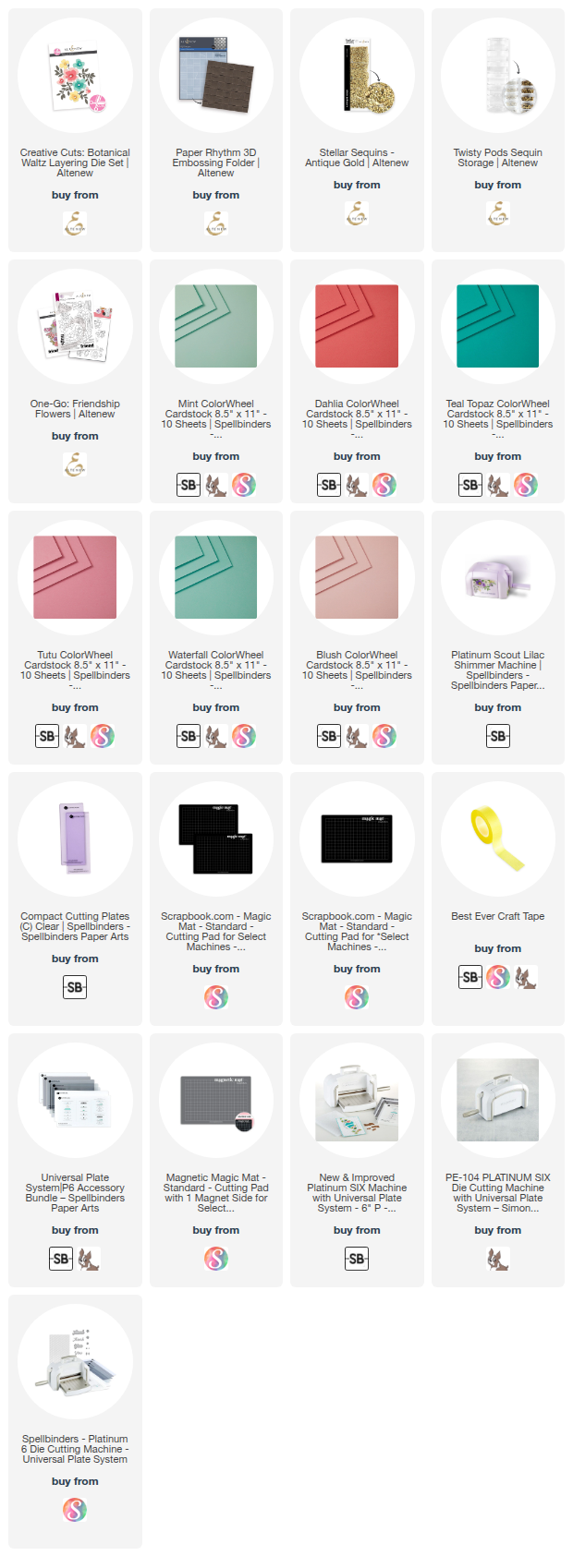Click Compact Cutting Plates product title
The height and width of the screenshot is (1568, 573).
pos(75,926)
